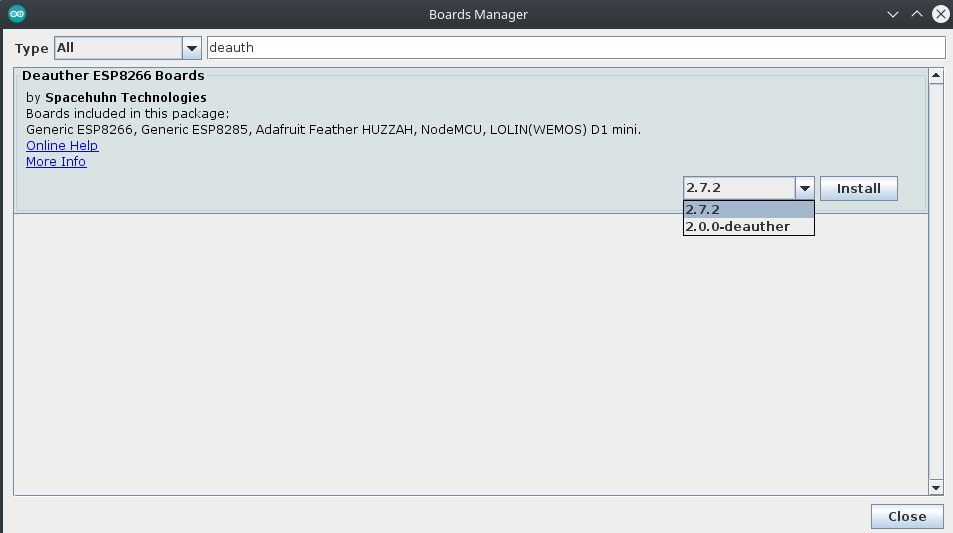Collapse the version dropdown arrow

click(805, 188)
